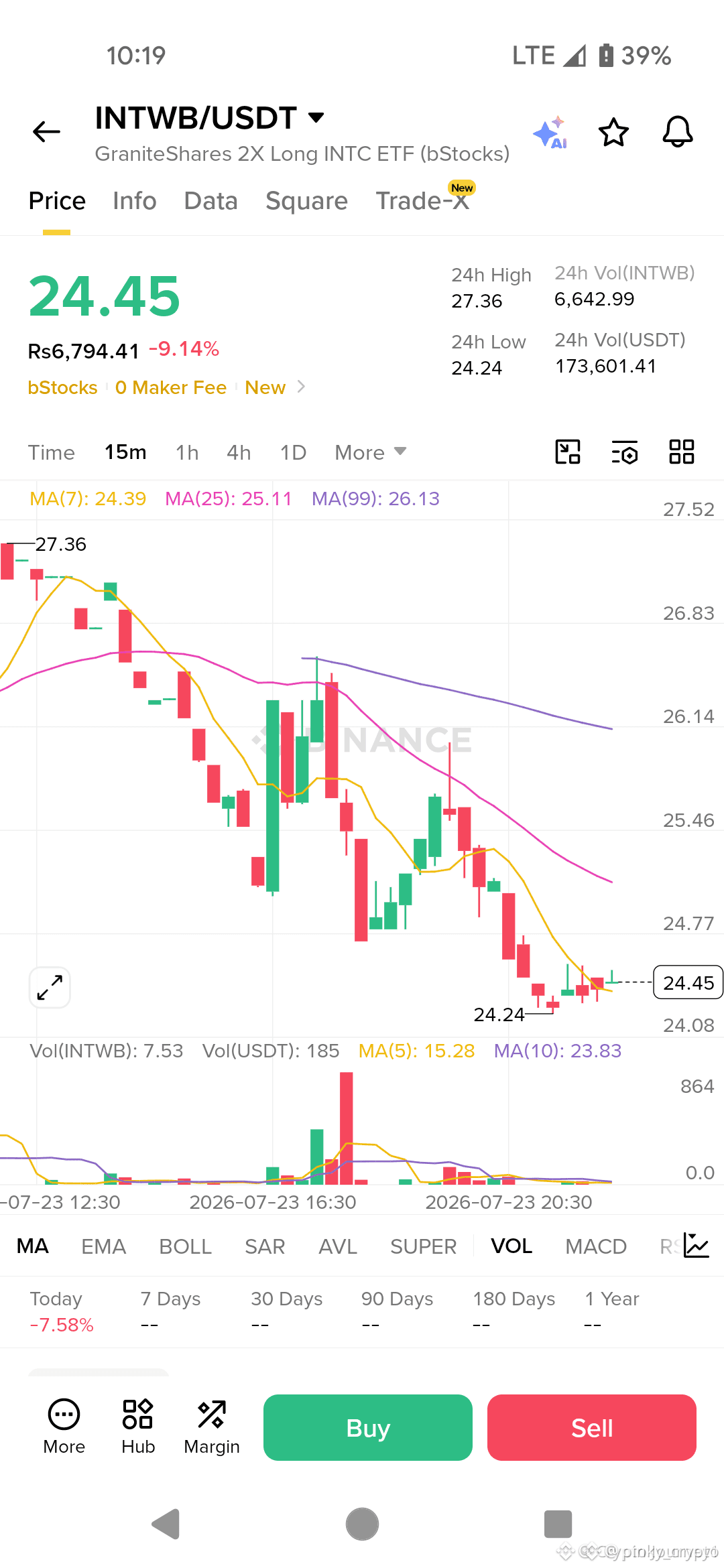Tap Today -7.58% performance
The image size is (724, 1568).
click(62, 1311)
